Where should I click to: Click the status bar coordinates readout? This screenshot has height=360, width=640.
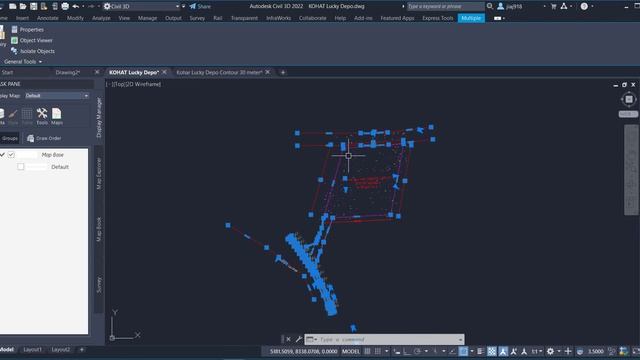[303, 351]
